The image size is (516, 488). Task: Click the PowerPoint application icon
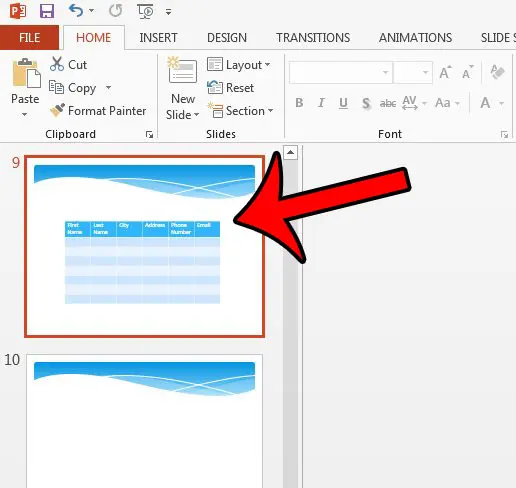18,11
